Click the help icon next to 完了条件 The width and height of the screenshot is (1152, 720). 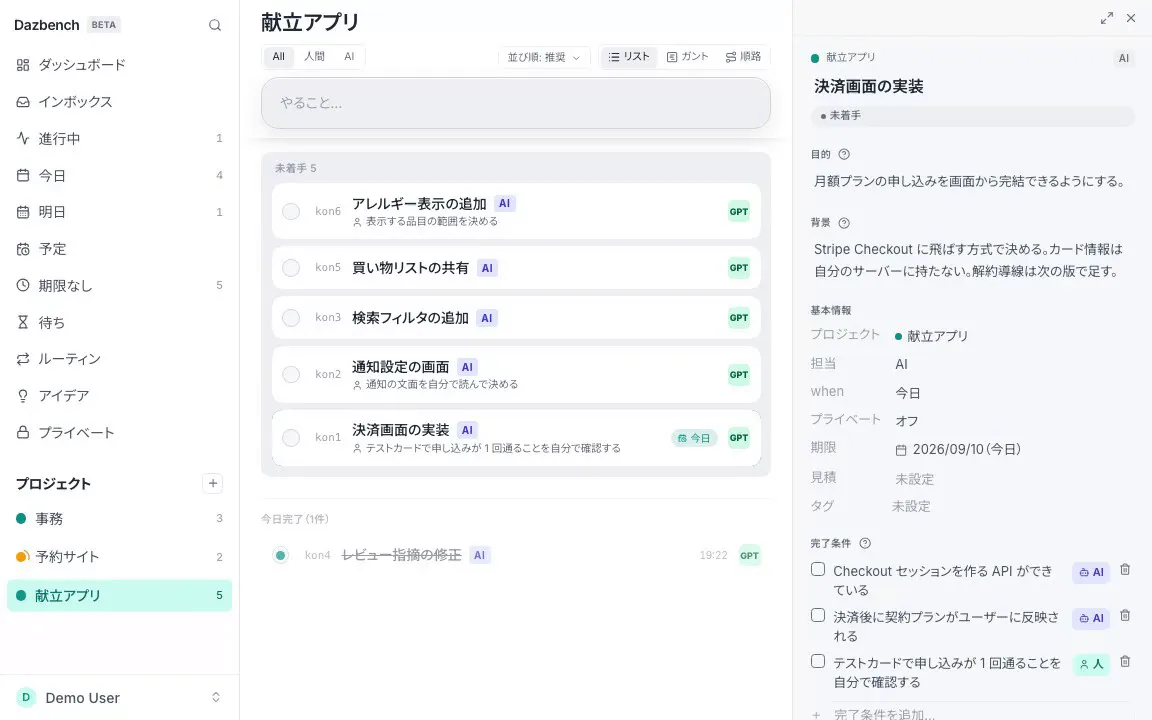[x=865, y=543]
